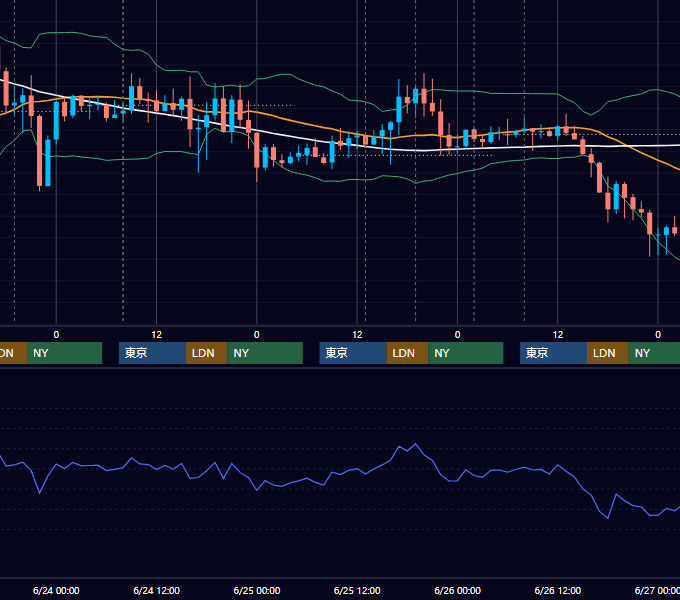Click the LDN session block on 6/26
Viewport: 680px width, 600px height.
608,353
